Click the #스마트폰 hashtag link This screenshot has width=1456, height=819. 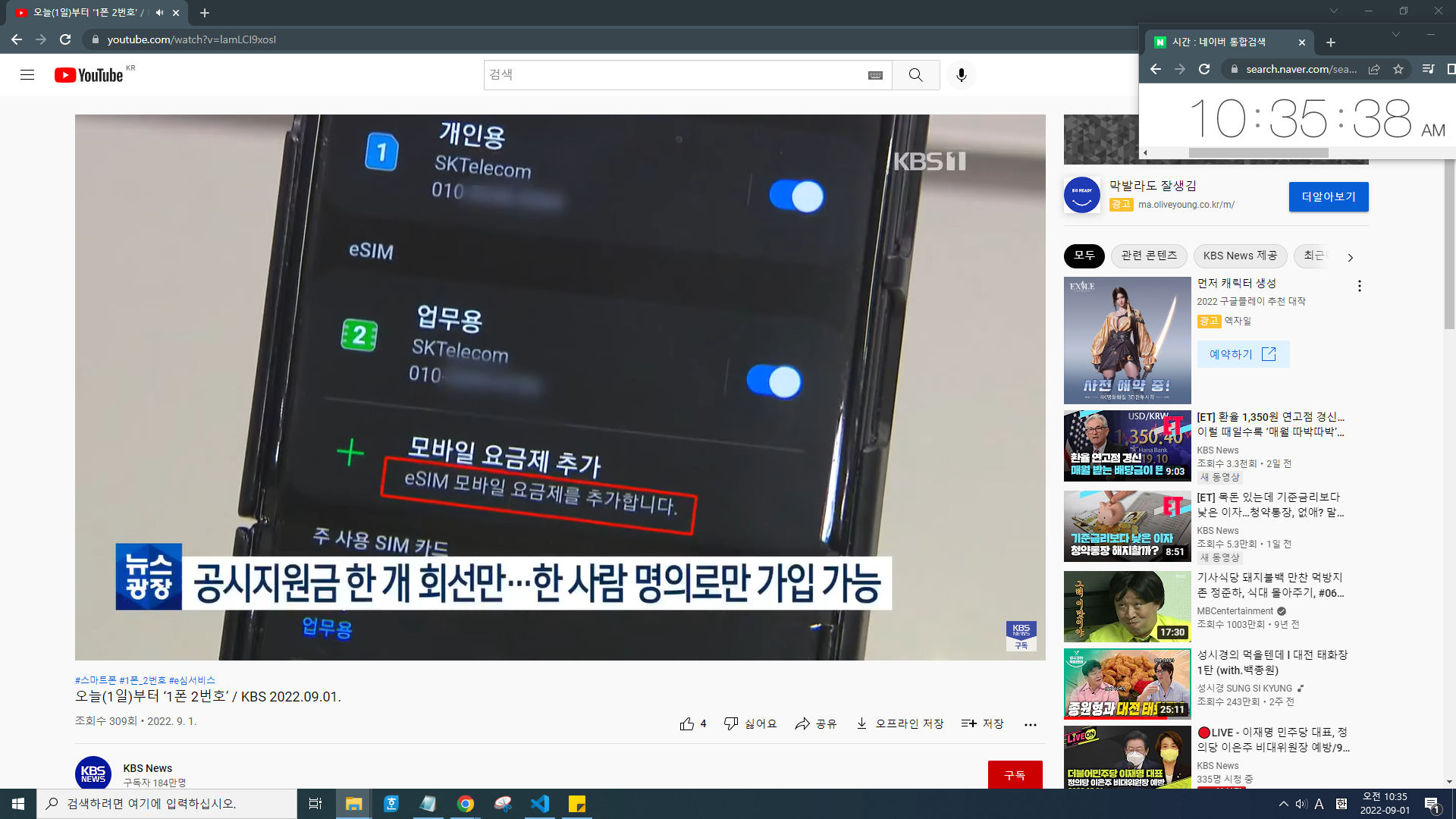pos(96,680)
